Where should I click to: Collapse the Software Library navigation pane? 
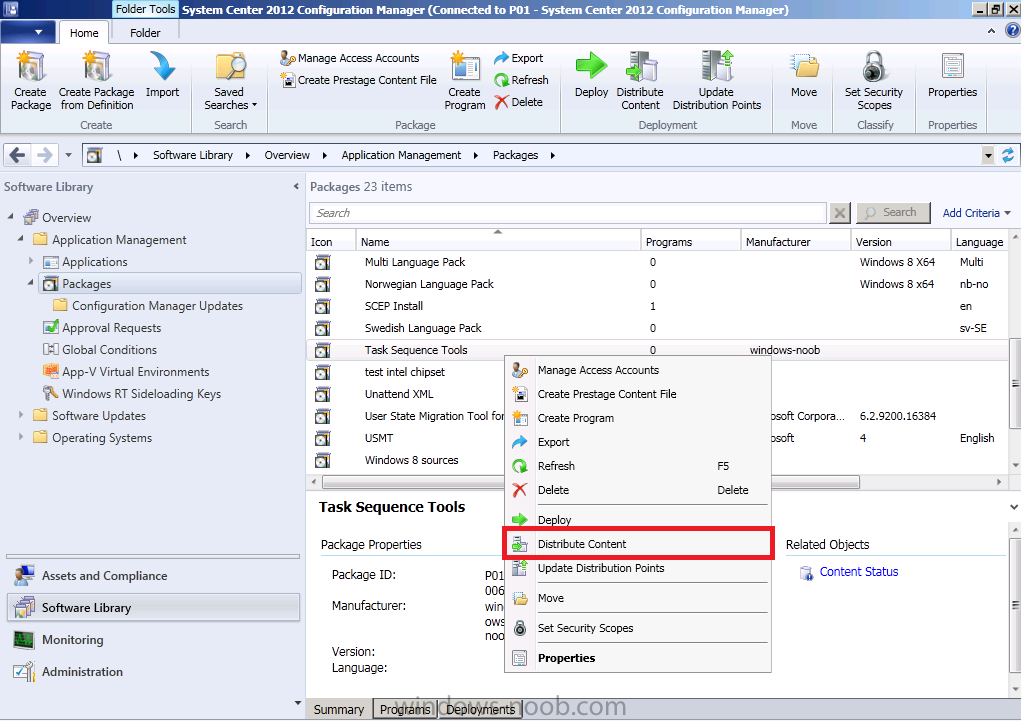coord(296,187)
